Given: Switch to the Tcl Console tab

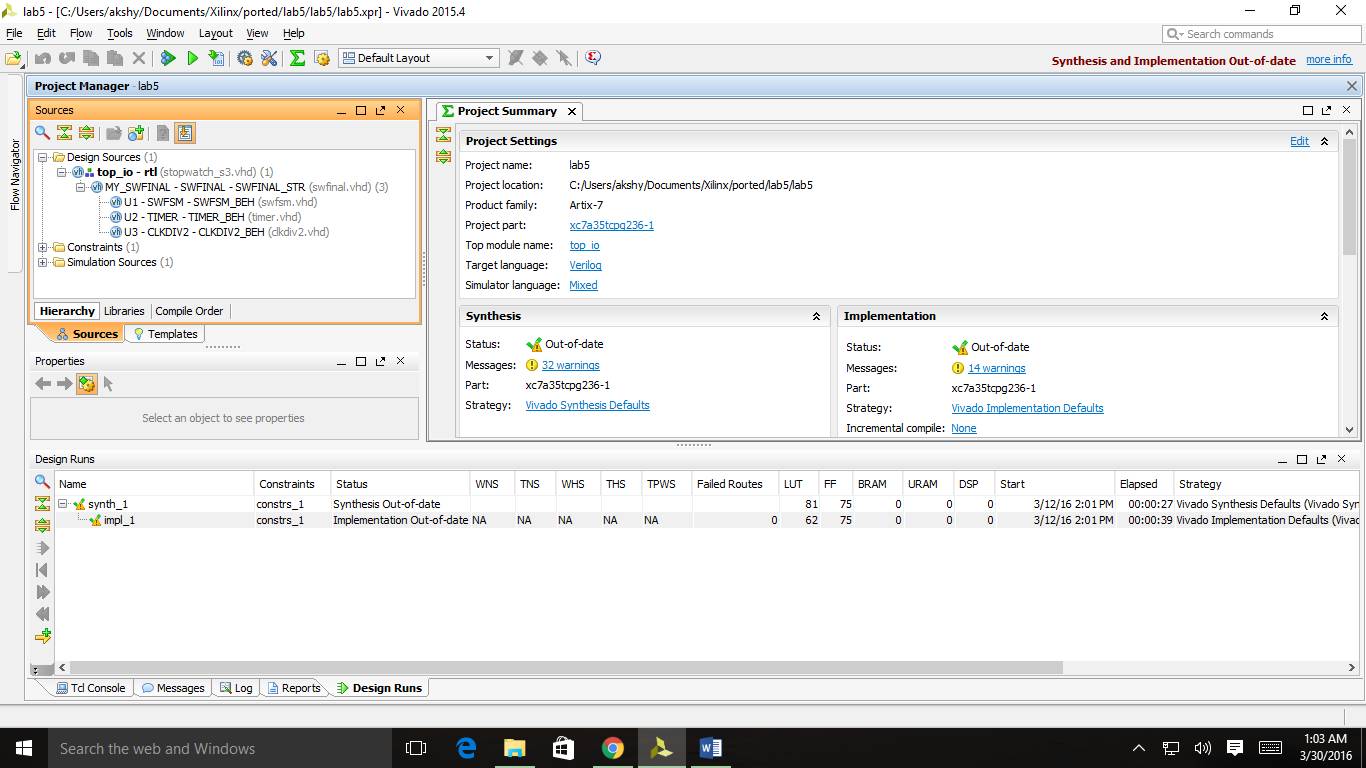Looking at the screenshot, I should click(x=90, y=688).
